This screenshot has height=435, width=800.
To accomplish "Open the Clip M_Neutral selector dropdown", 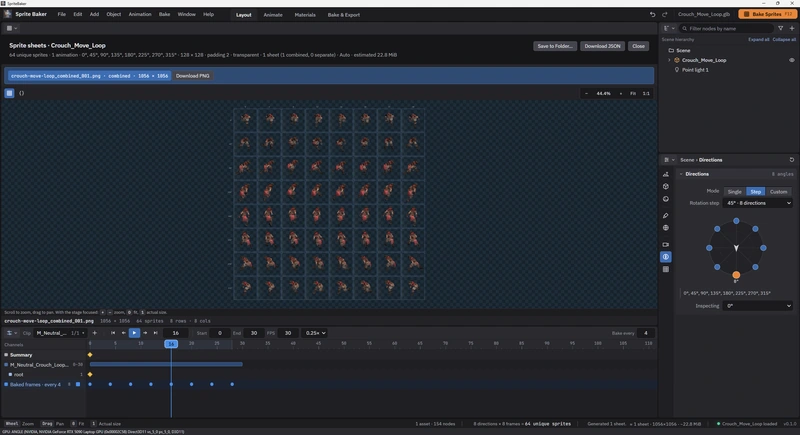I will pos(60,333).
